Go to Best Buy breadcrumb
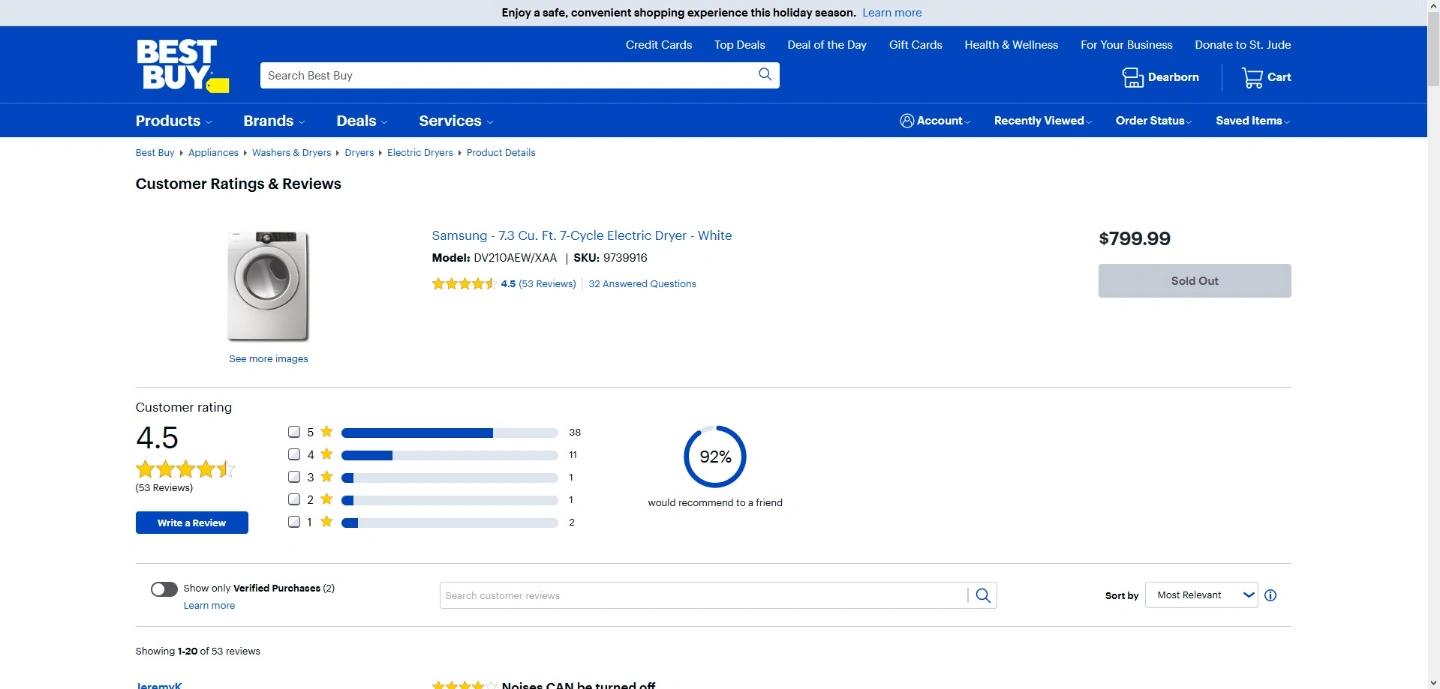 155,153
